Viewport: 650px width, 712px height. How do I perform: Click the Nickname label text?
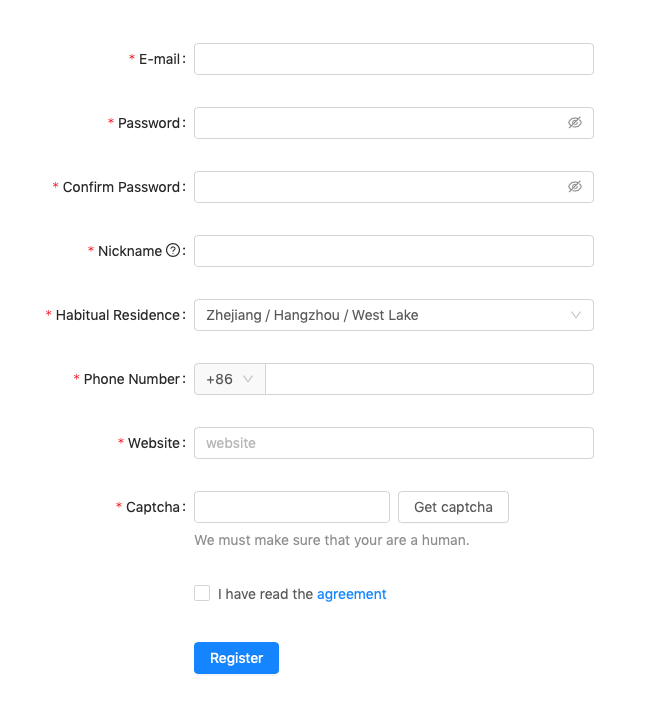pos(130,251)
